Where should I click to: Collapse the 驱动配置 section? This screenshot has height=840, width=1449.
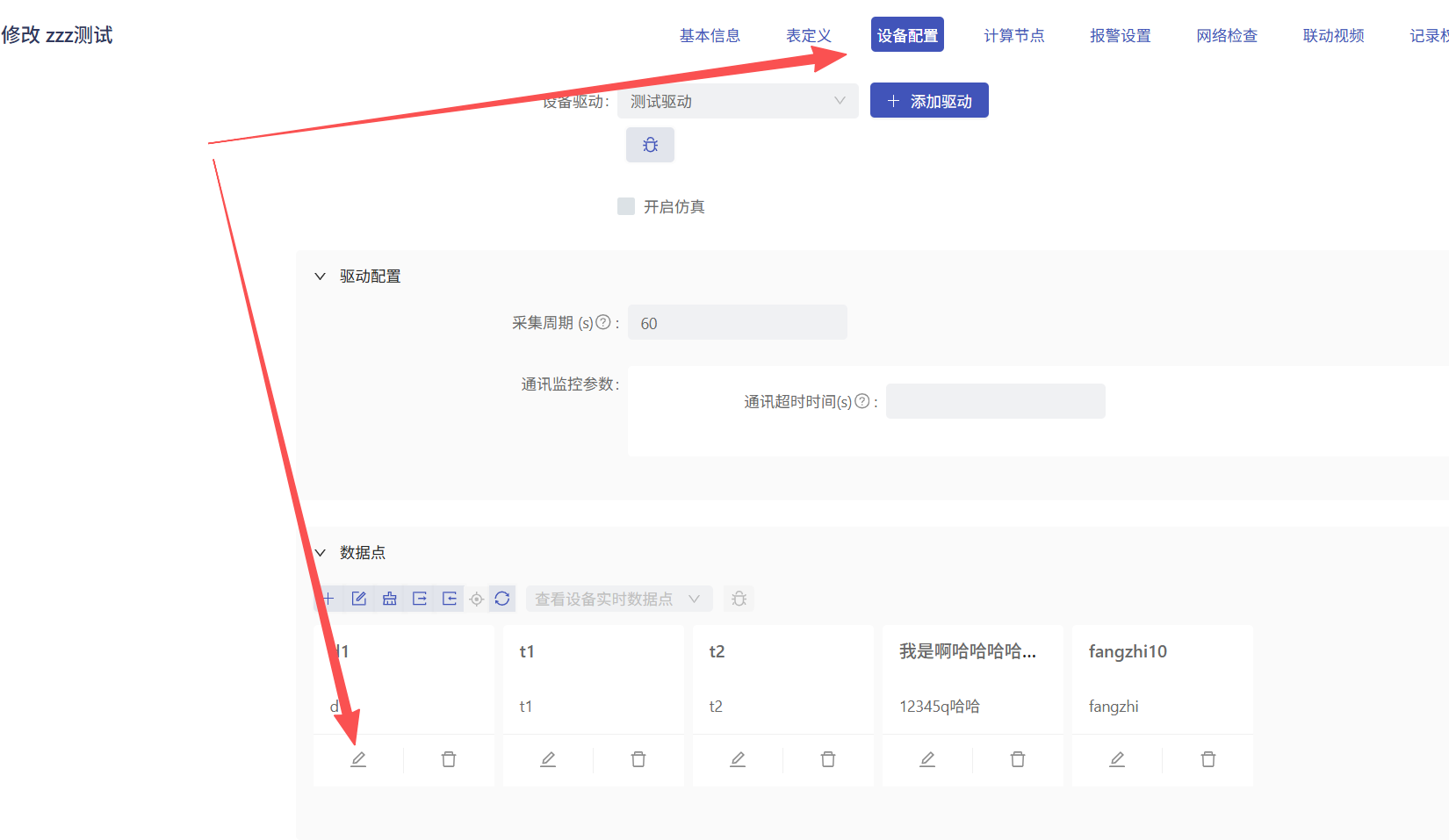coord(321,276)
